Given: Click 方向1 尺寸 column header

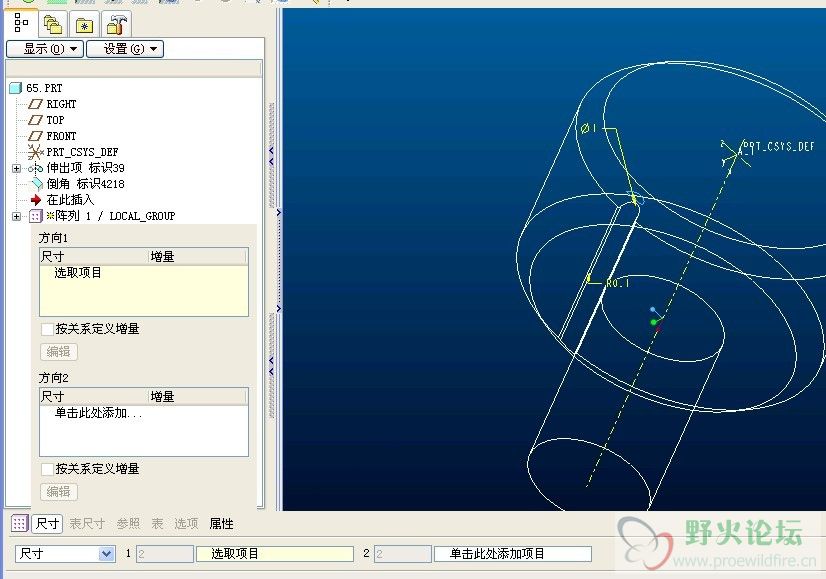Looking at the screenshot, I should (x=94, y=257).
